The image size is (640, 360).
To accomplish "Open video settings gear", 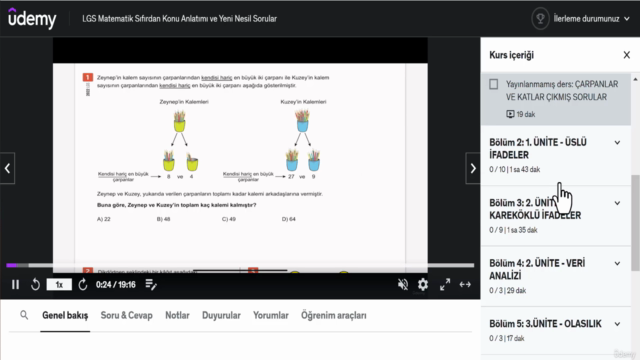I will [x=423, y=284].
